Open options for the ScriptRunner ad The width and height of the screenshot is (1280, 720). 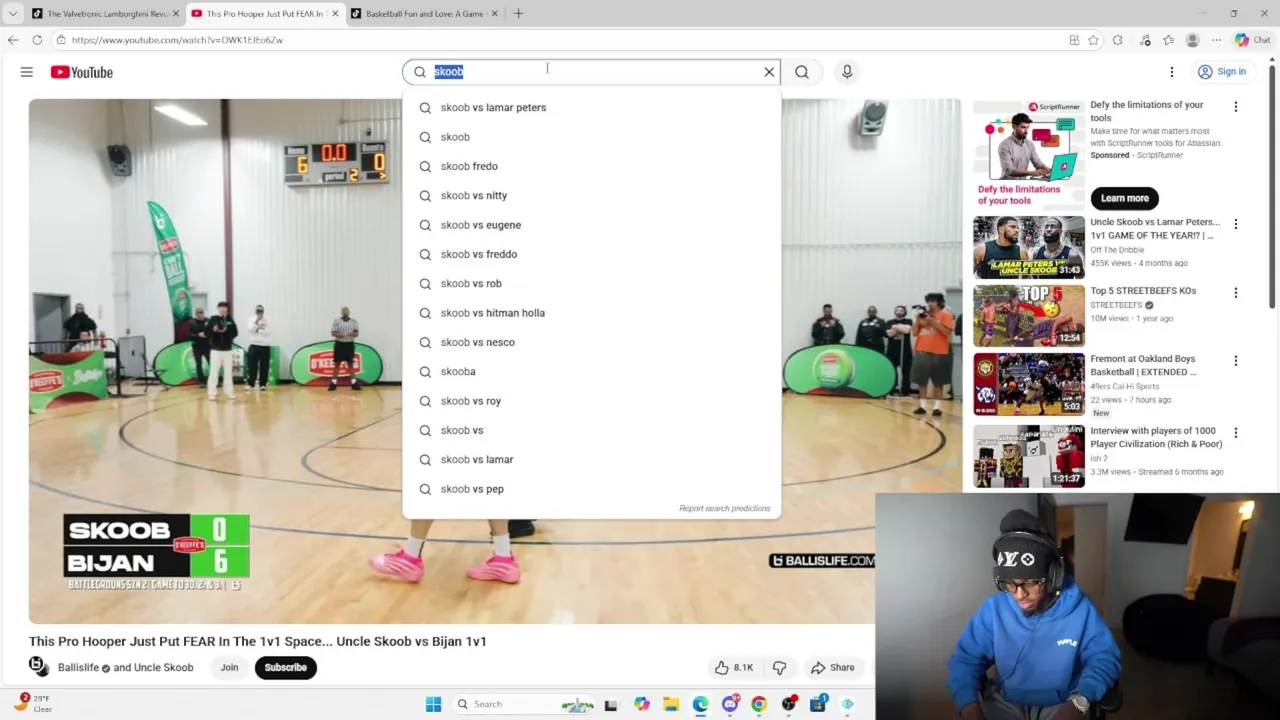(x=1235, y=107)
